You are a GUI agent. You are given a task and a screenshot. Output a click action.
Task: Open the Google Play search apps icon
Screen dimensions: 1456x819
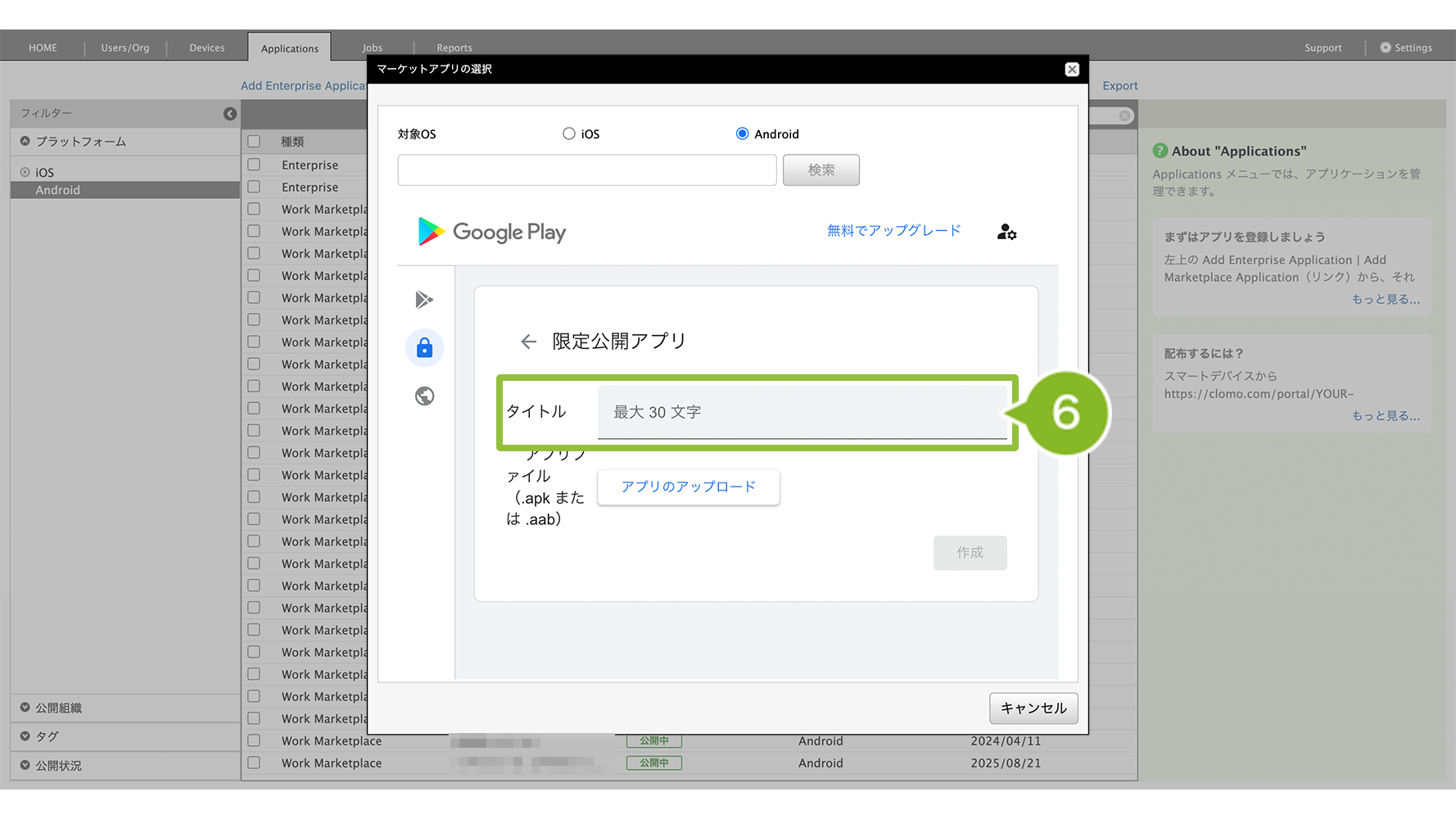[x=424, y=300]
